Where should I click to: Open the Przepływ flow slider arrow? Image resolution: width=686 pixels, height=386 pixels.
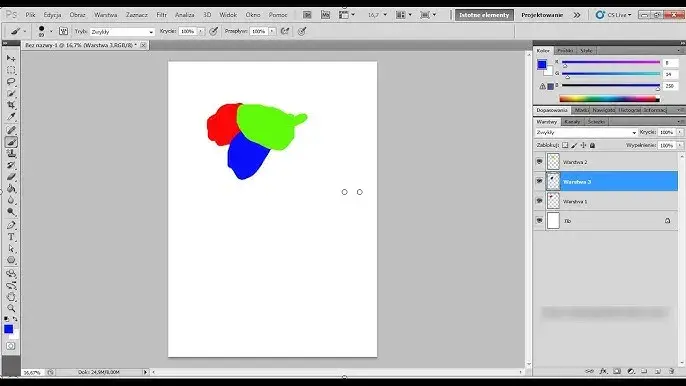pos(272,32)
